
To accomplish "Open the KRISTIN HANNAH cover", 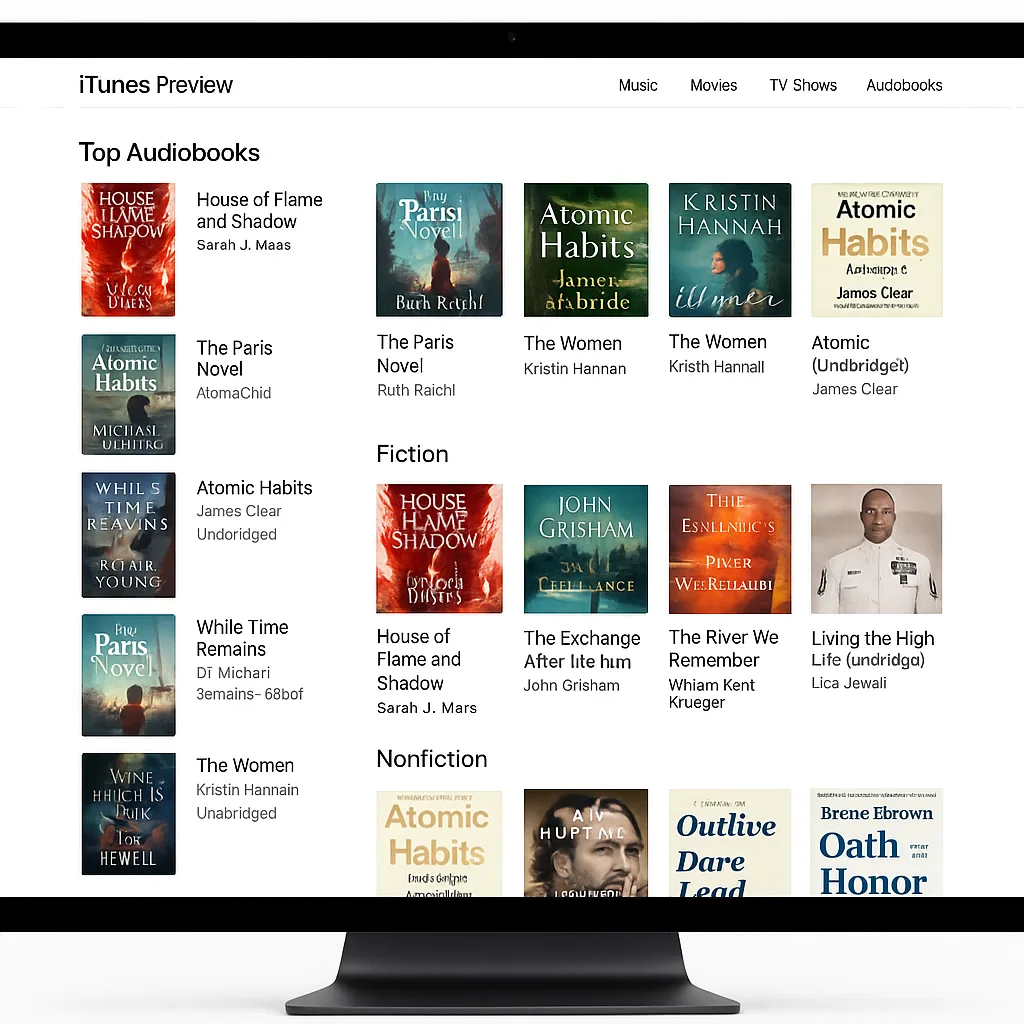I will (x=729, y=249).
